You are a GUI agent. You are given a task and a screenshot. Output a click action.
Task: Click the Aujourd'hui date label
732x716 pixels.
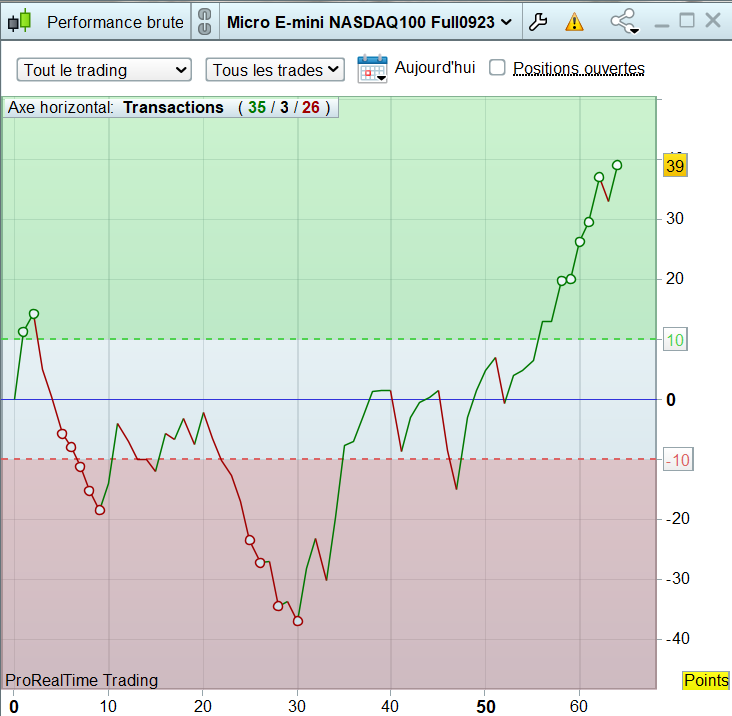tap(435, 68)
